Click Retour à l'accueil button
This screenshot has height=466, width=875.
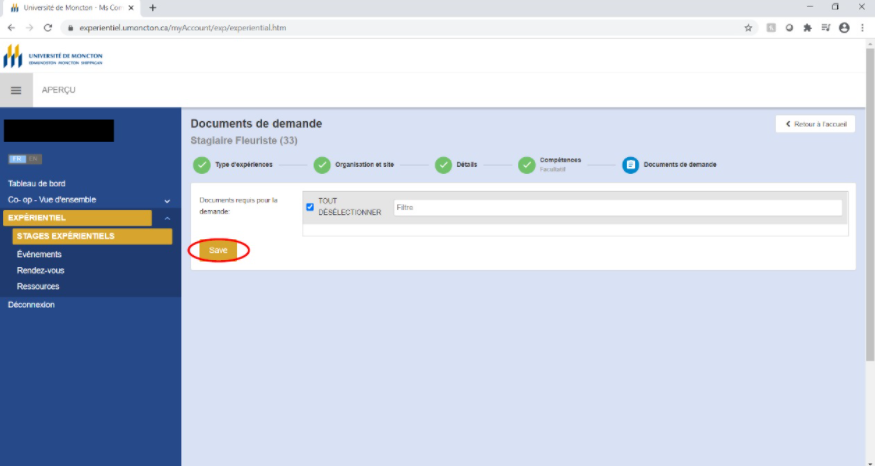(815, 124)
